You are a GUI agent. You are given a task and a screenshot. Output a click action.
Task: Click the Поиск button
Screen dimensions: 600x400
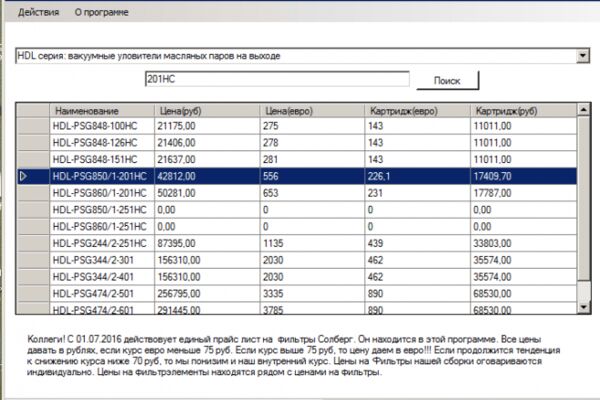point(447,80)
